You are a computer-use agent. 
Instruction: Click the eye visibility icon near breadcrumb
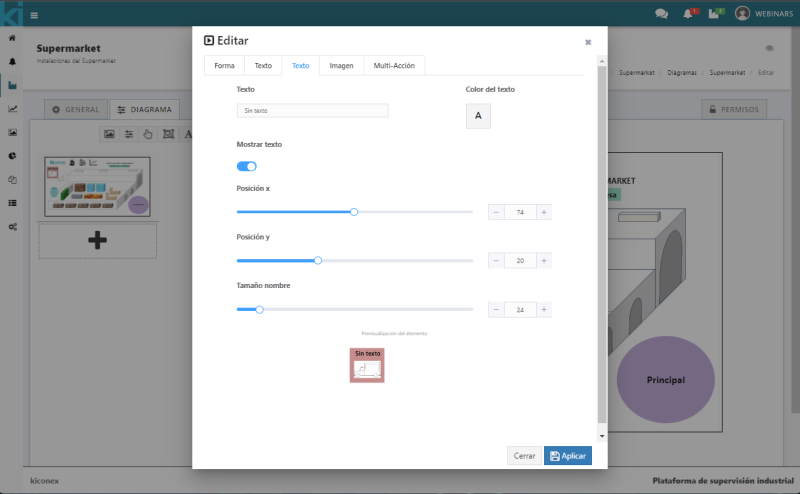click(x=769, y=48)
